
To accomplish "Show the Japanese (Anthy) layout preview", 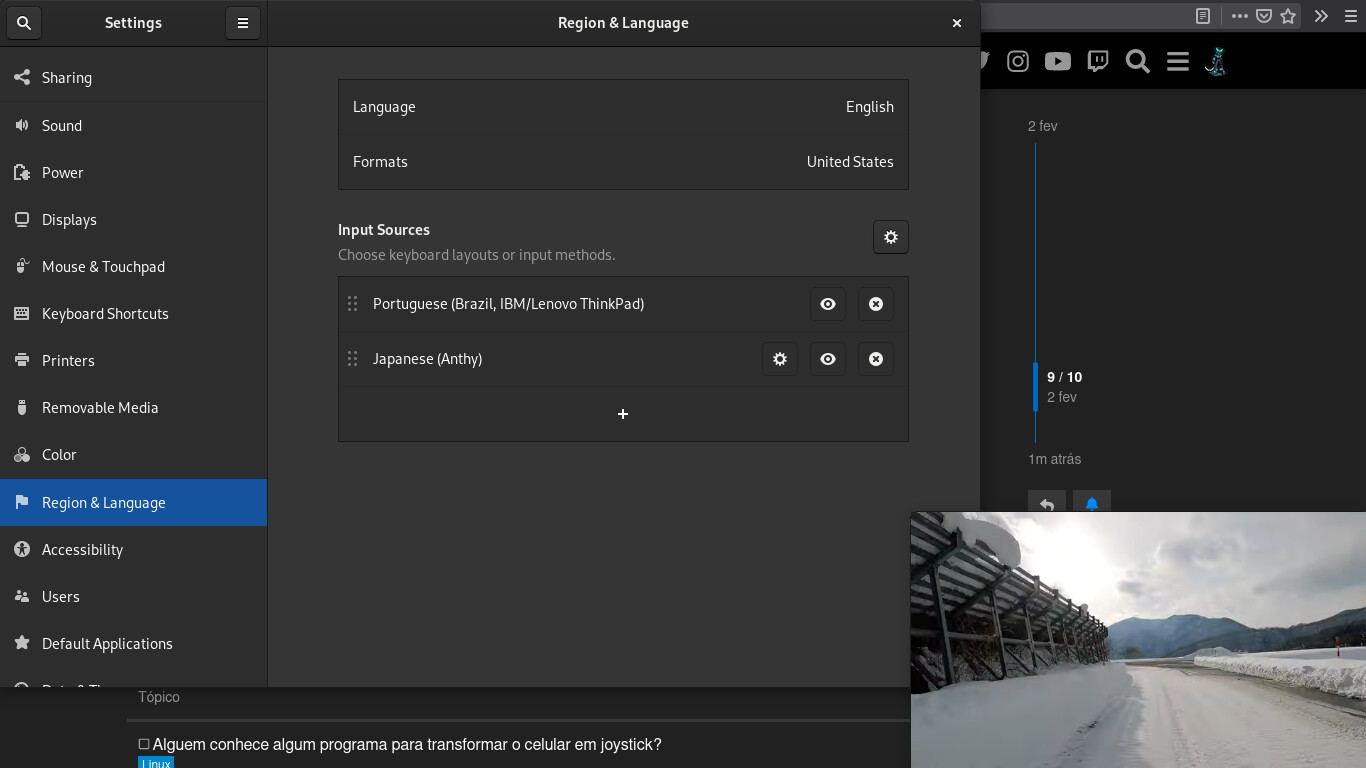I will 827,359.
